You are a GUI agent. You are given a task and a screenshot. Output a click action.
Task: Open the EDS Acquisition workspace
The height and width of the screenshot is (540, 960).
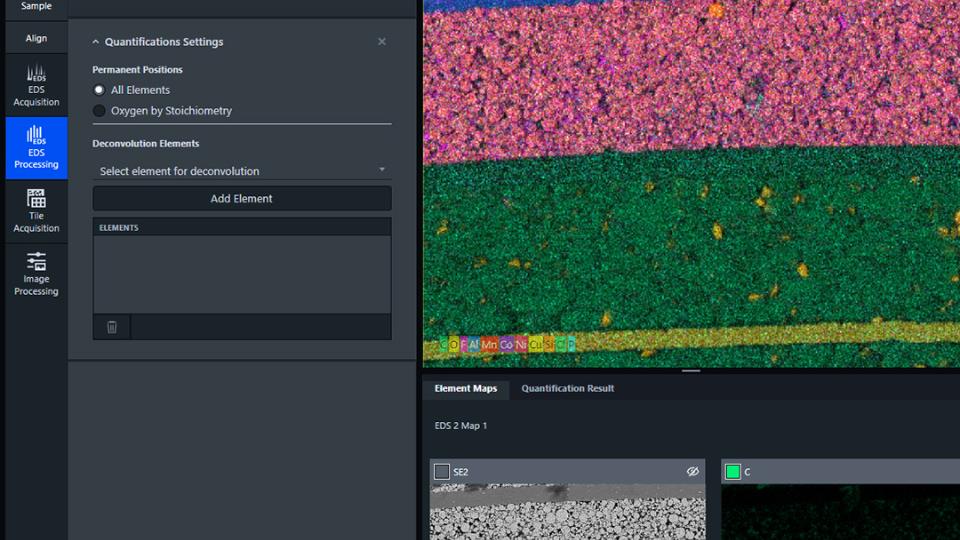[36, 85]
